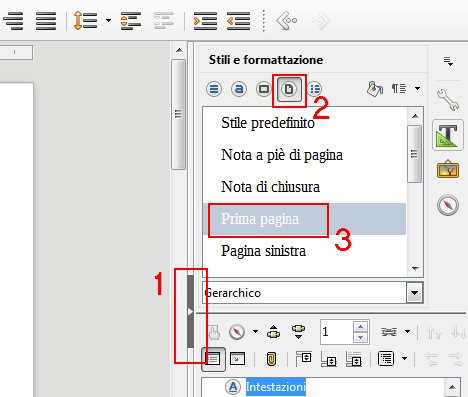Open the Styles and Formatting sidebar tab

pos(448,135)
